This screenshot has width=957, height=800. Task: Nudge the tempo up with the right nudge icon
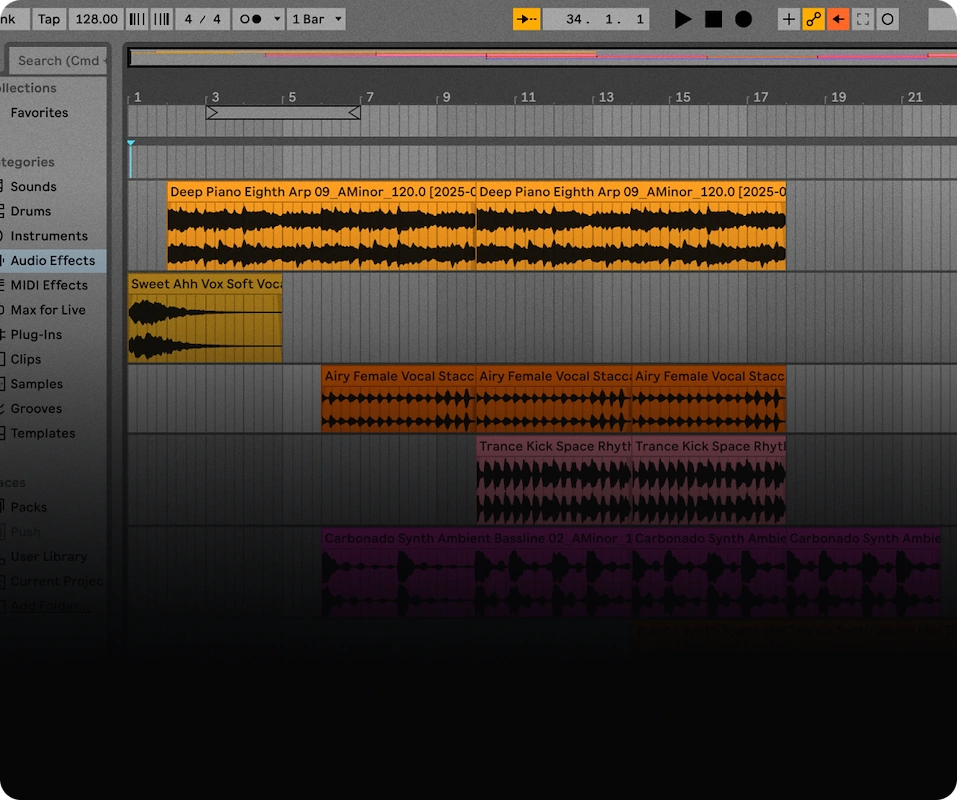[x=160, y=18]
